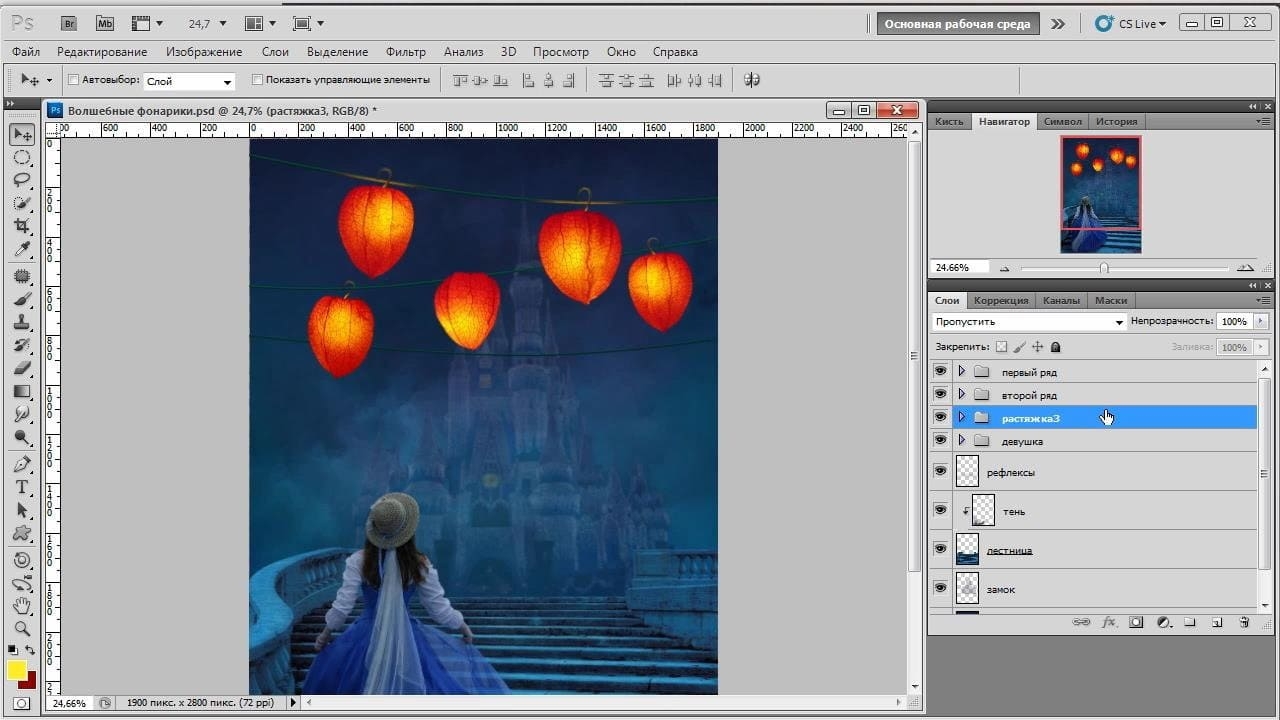Viewport: 1280px width, 720px height.
Task: Select the Zoom tool in toolbox
Action: (x=22, y=629)
